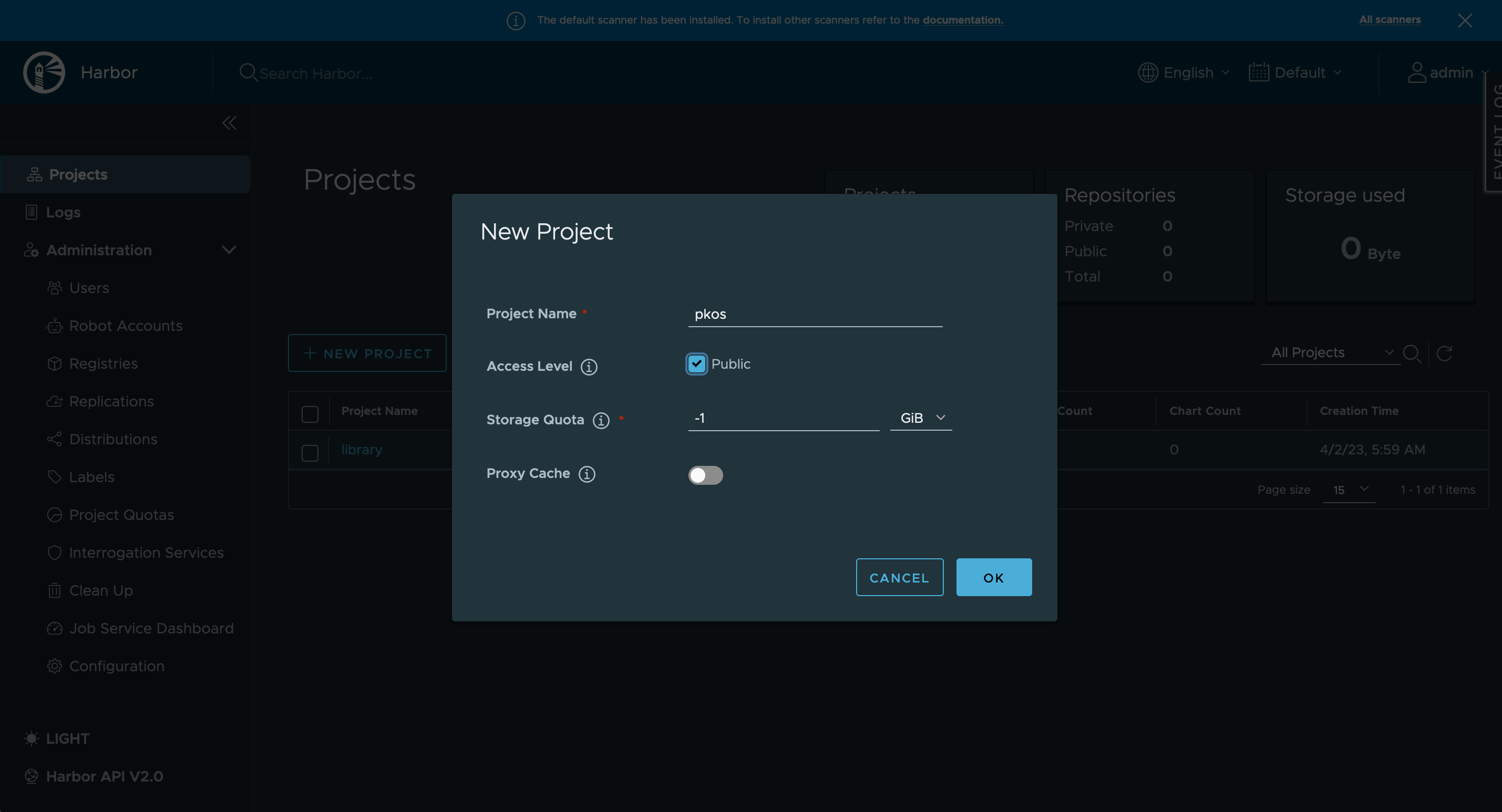This screenshot has height=812, width=1502.
Task: Click the refresh projects list icon
Action: pyautogui.click(x=1444, y=353)
